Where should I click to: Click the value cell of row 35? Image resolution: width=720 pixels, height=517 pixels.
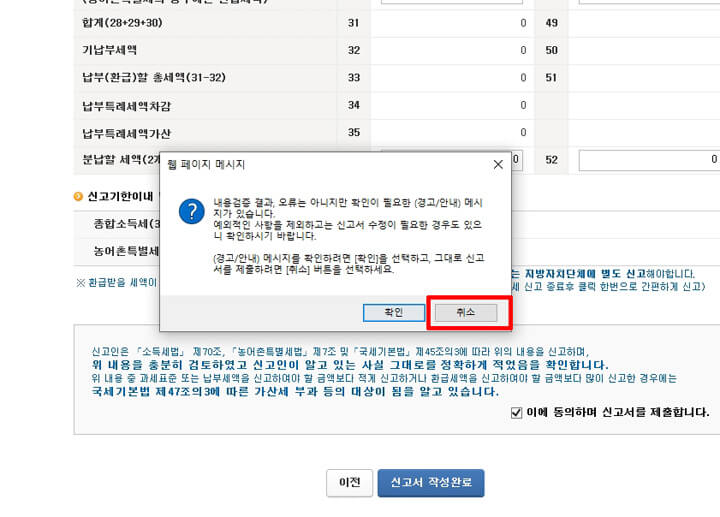(x=452, y=133)
